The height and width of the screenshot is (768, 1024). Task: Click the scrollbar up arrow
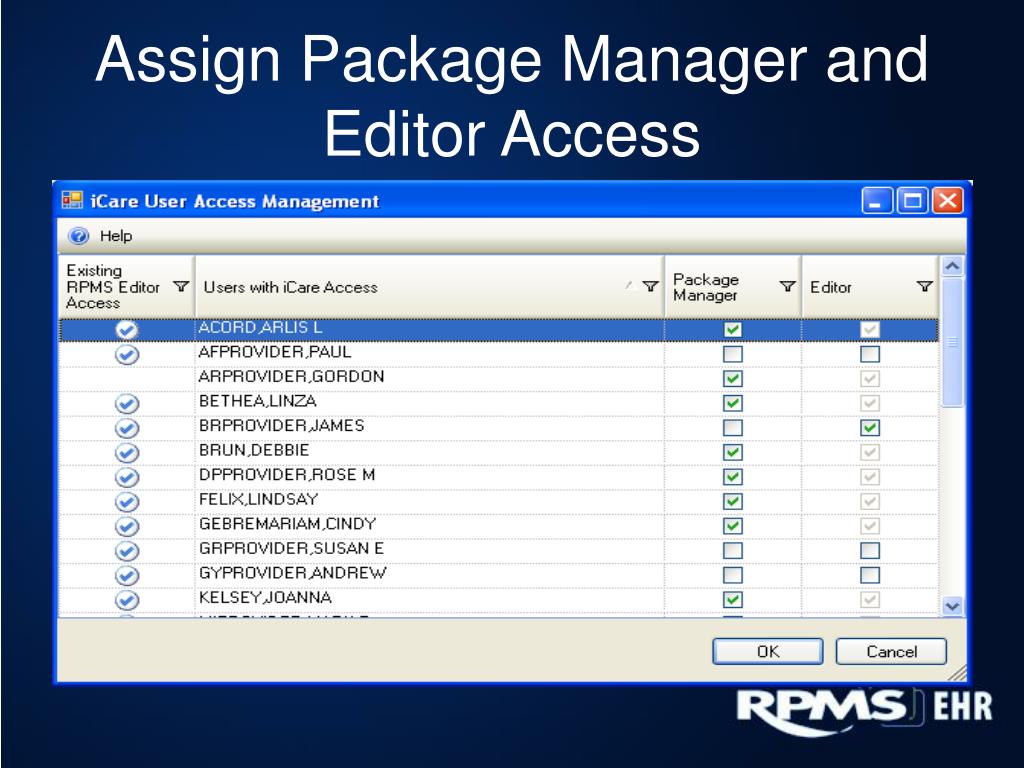click(x=952, y=266)
